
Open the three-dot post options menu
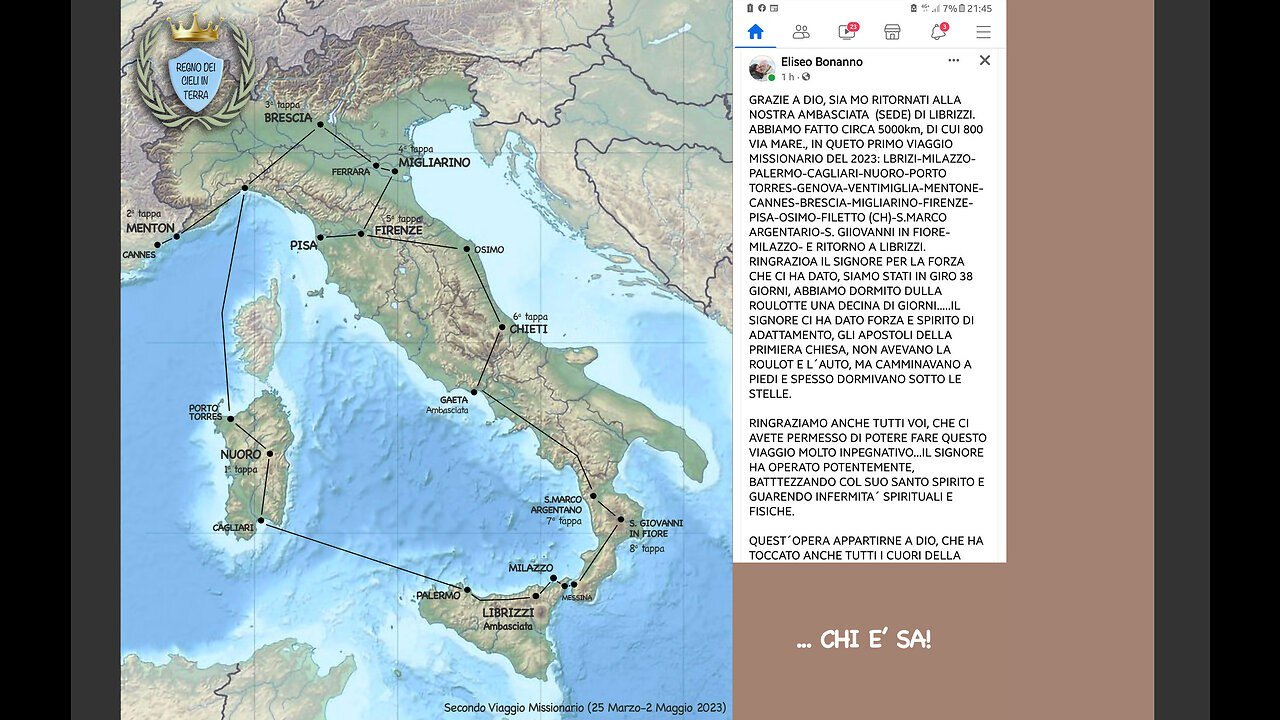(954, 60)
